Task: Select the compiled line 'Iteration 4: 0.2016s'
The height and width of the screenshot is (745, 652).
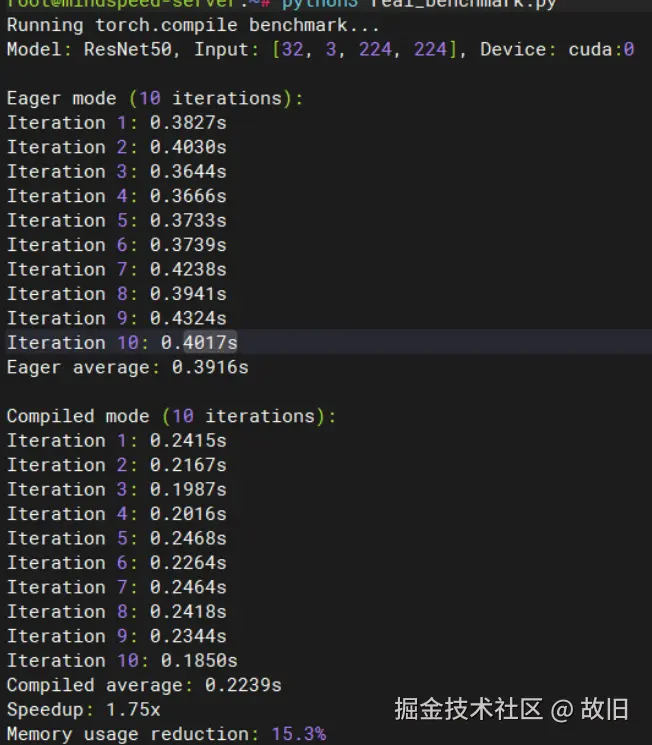Action: [x=116, y=514]
